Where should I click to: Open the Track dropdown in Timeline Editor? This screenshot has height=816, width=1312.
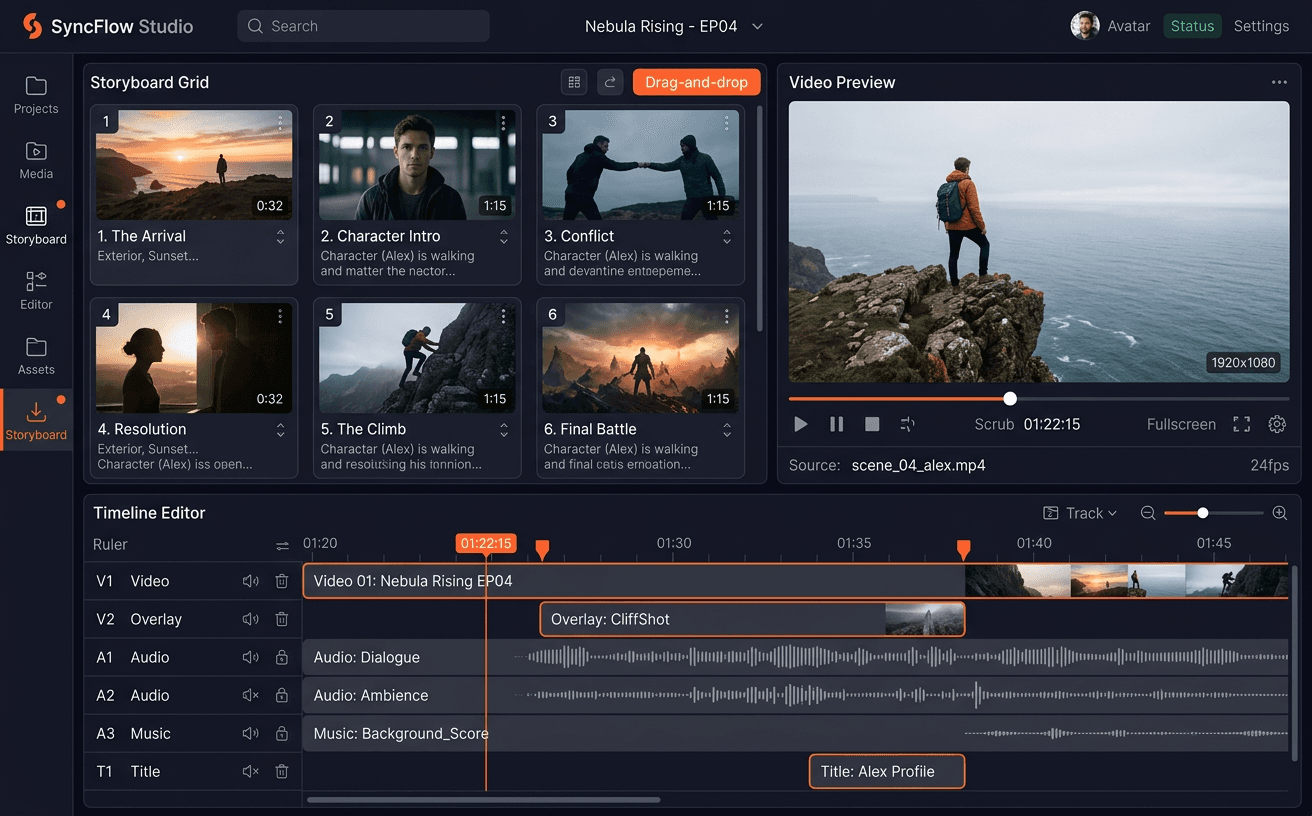(1080, 513)
